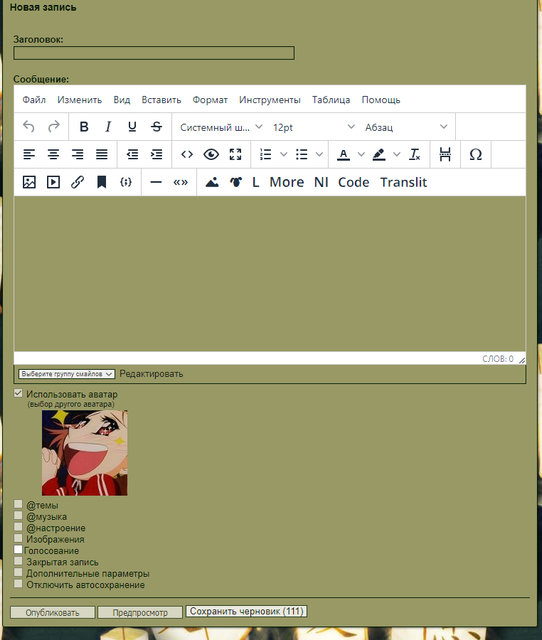Check the Закрытая запись option
Image resolution: width=542 pixels, height=640 pixels.
pyautogui.click(x=18, y=561)
